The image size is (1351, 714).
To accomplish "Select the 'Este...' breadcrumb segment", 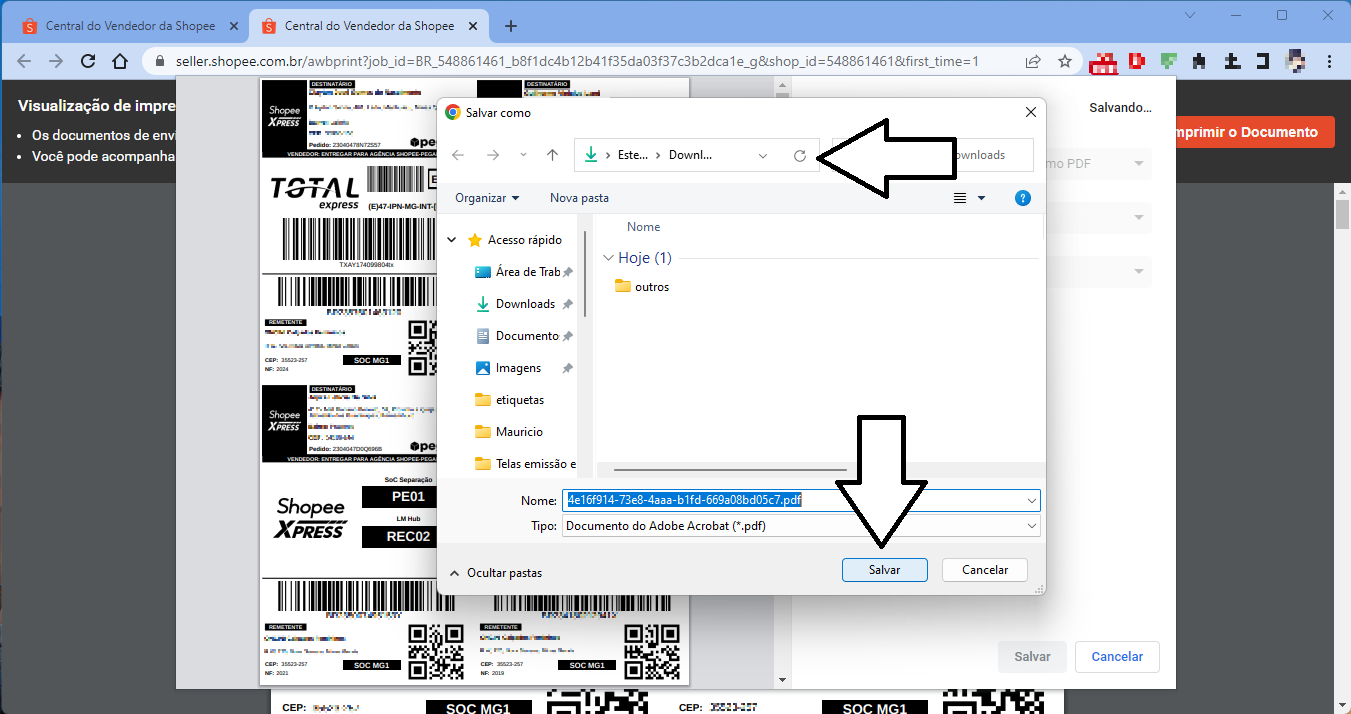I will (633, 155).
